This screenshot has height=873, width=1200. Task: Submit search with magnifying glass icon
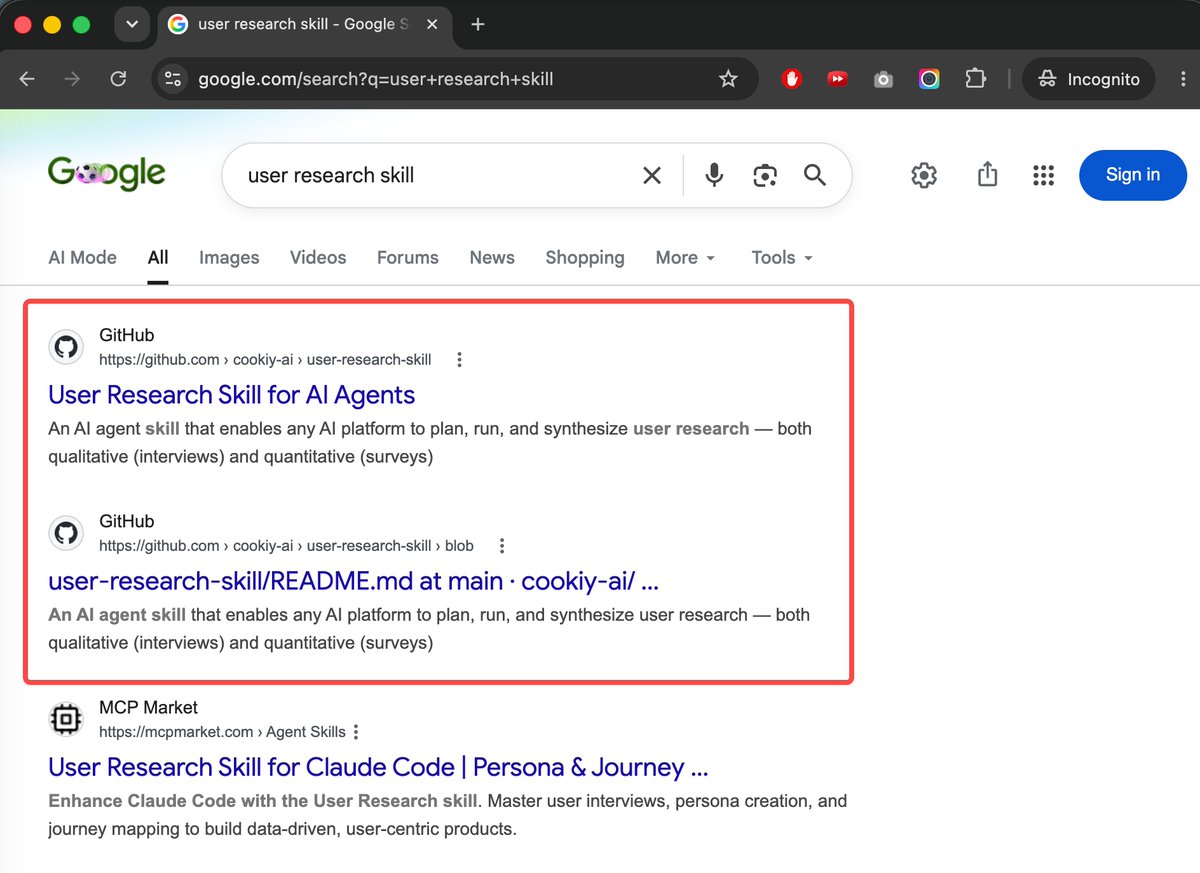815,175
